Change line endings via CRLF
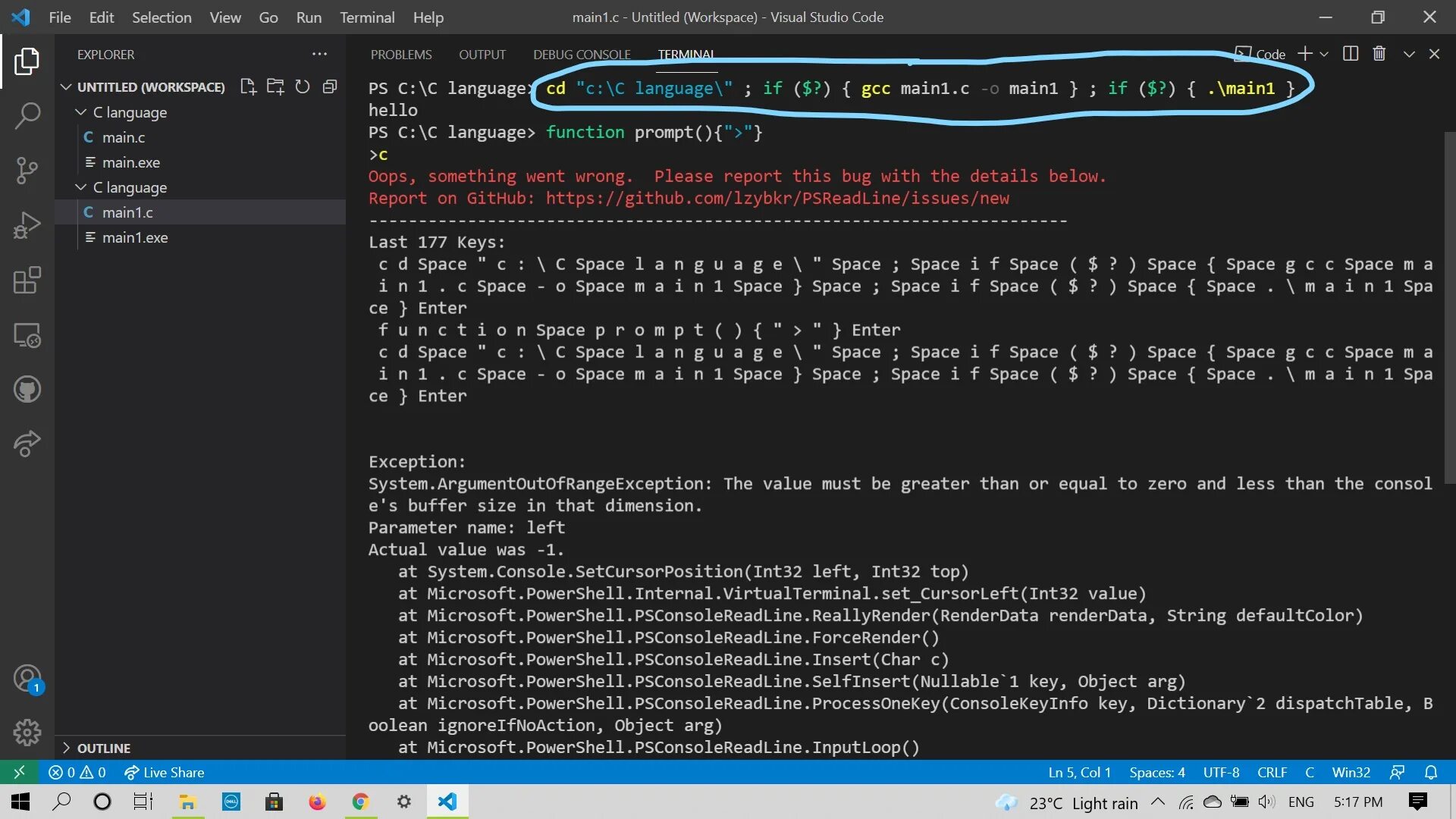 (1272, 772)
